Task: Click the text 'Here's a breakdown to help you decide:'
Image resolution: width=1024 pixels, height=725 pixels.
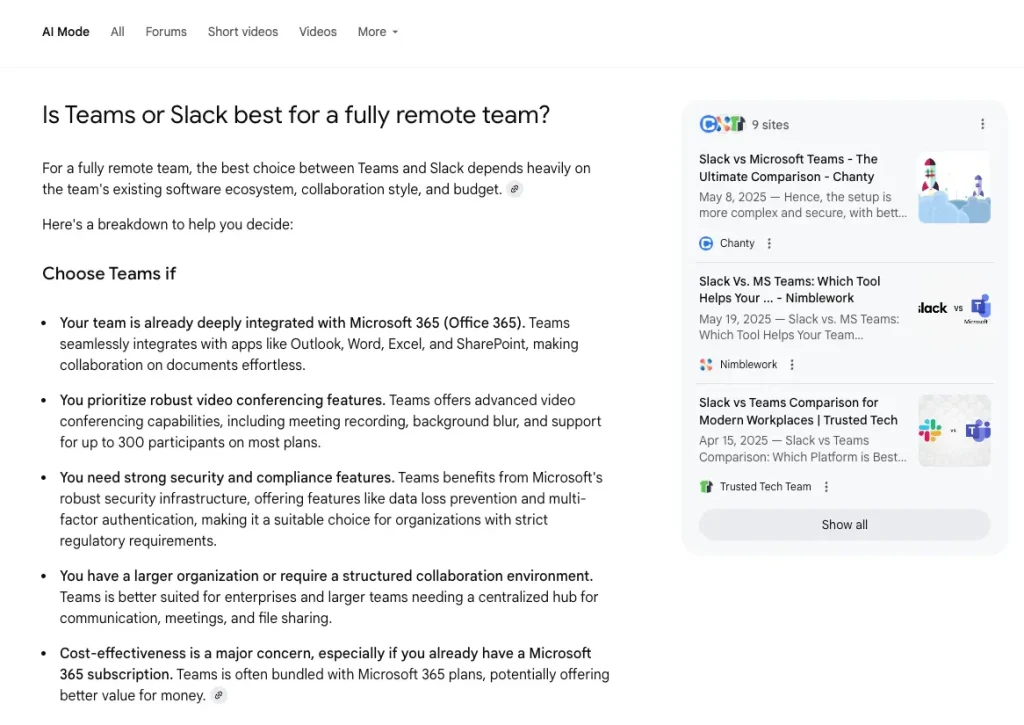Action: click(168, 225)
